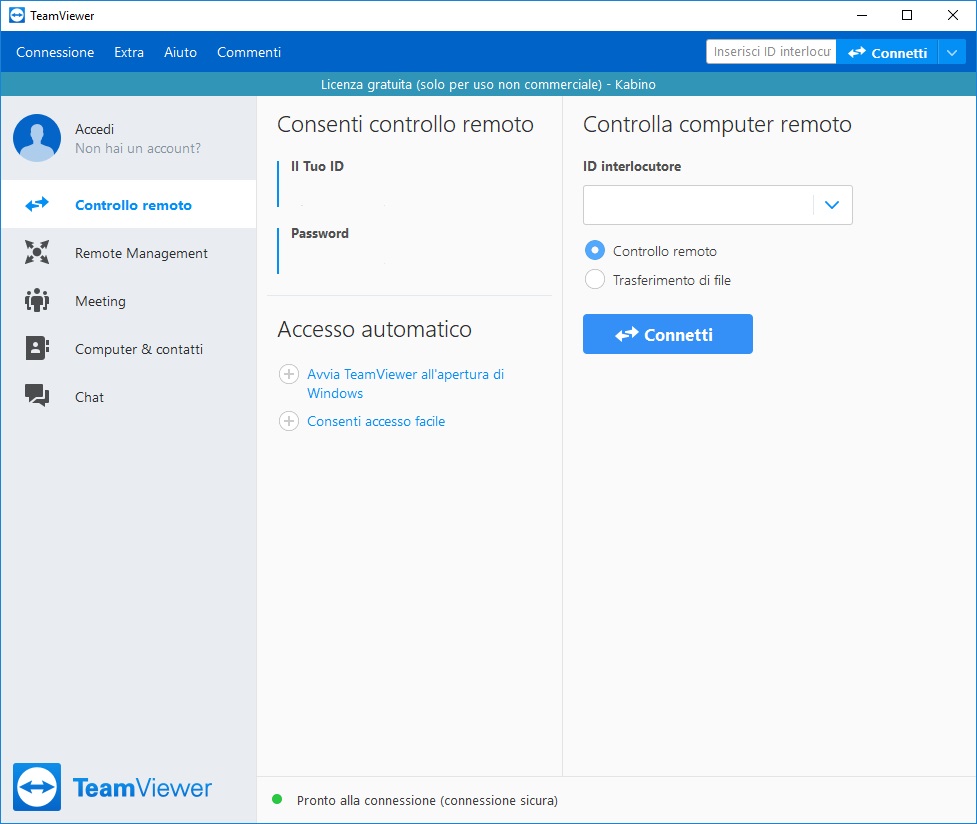Open the Aiuto menu
Image resolution: width=977 pixels, height=824 pixels.
point(181,52)
